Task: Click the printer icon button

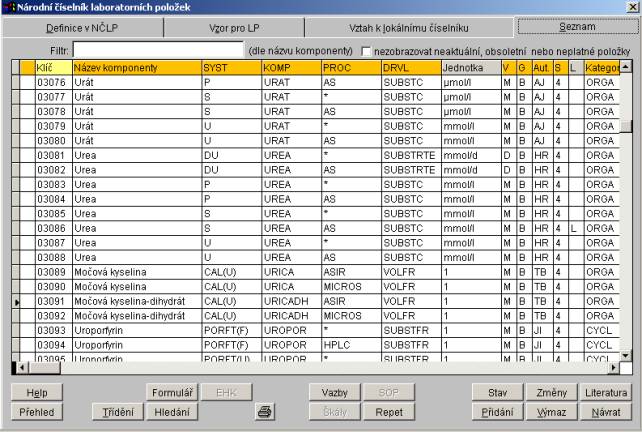Action: tap(265, 411)
